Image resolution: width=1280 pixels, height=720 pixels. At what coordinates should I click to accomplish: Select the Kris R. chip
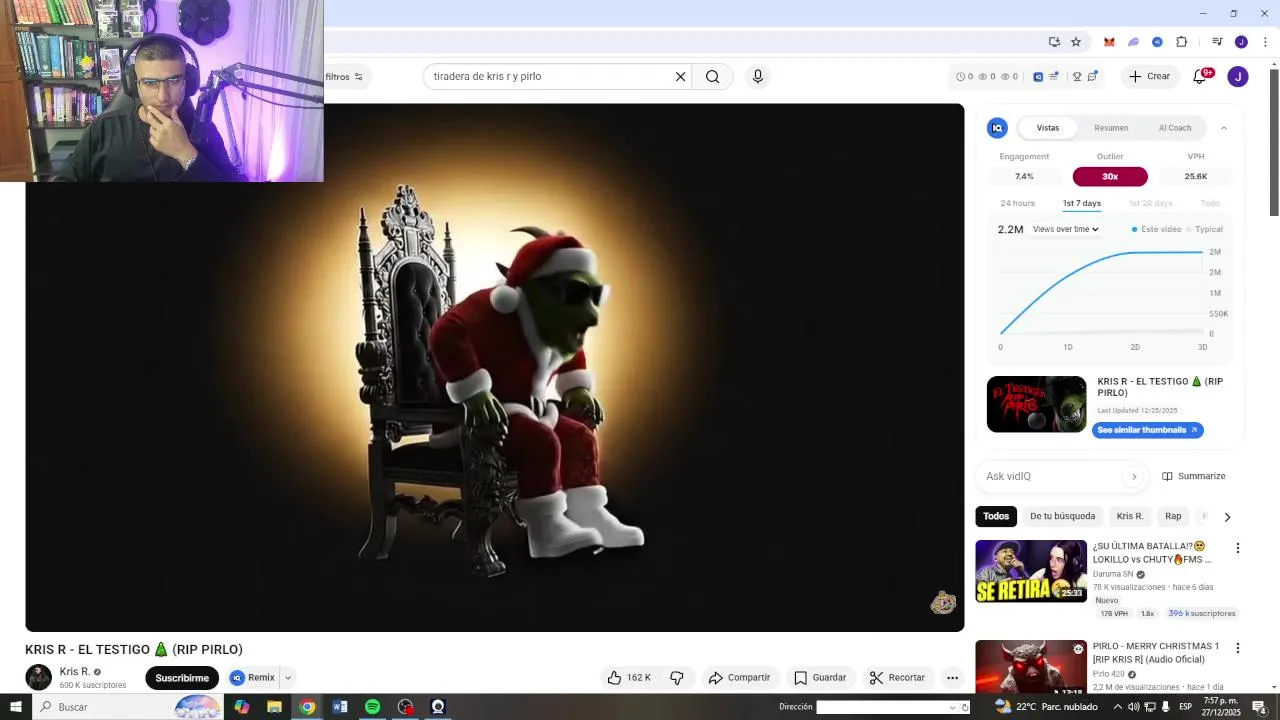(1130, 516)
